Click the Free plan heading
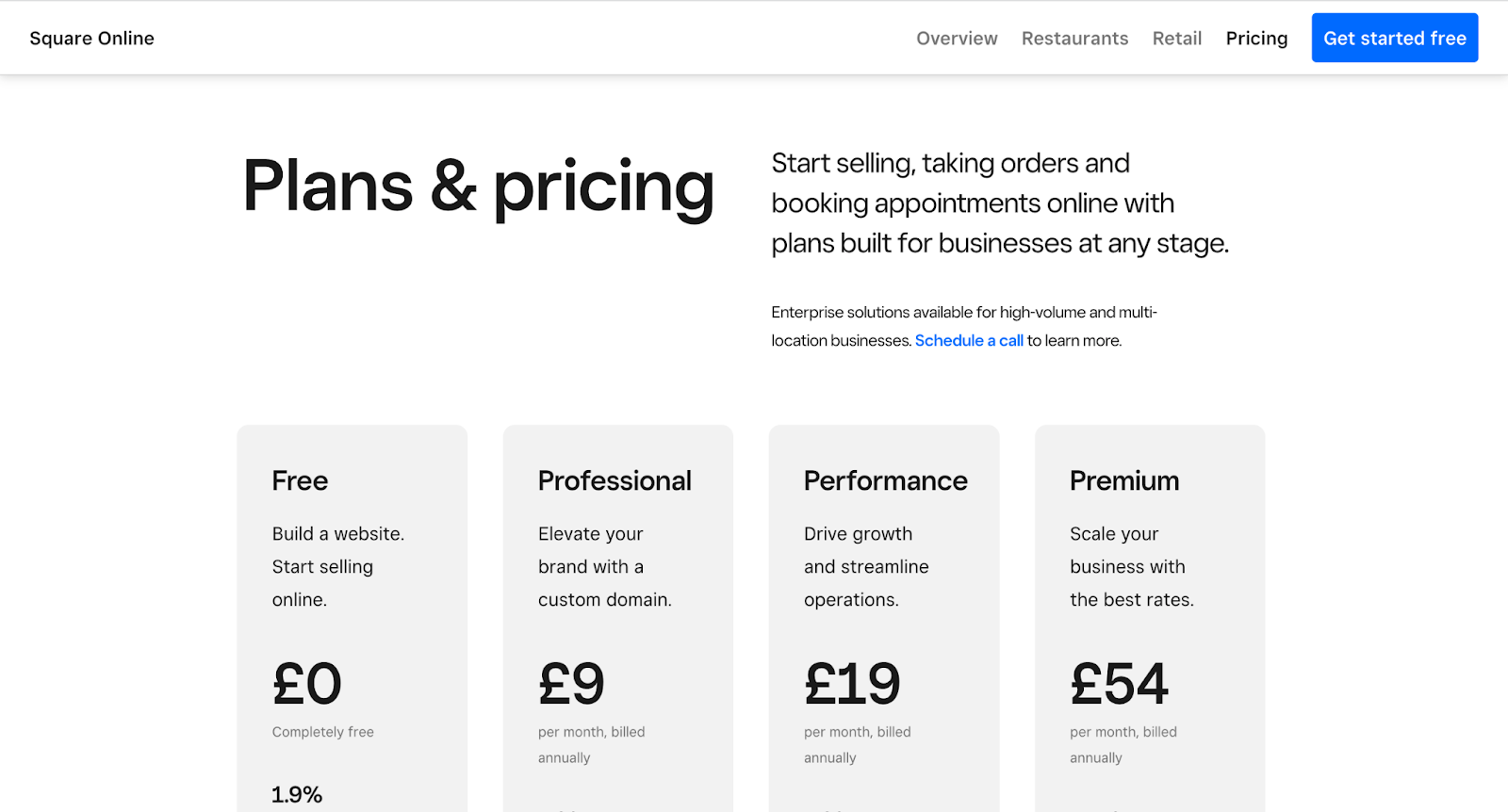The height and width of the screenshot is (812, 1508). tap(300, 481)
